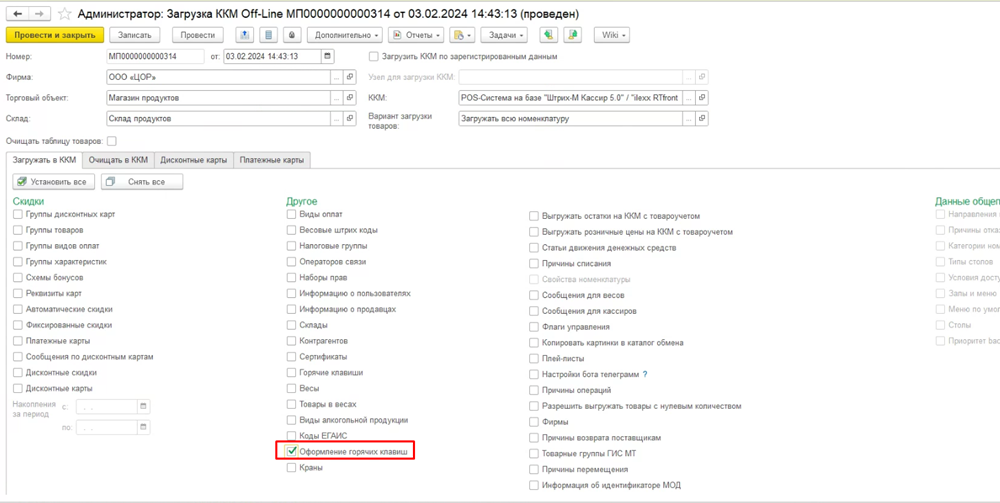Image resolution: width=1000 pixels, height=503 pixels.
Task: Enable Группы дисконтных карт checkbox
Action: (x=18, y=215)
